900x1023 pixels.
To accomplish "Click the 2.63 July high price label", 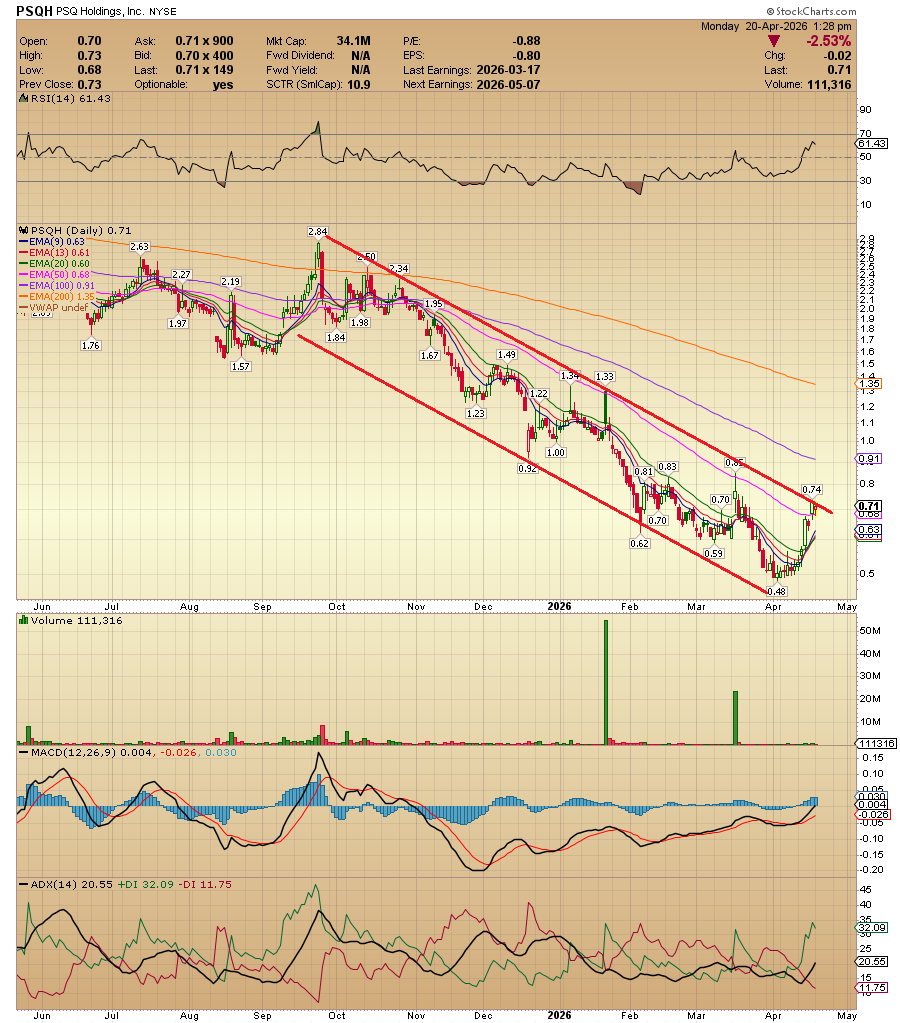I will (140, 247).
